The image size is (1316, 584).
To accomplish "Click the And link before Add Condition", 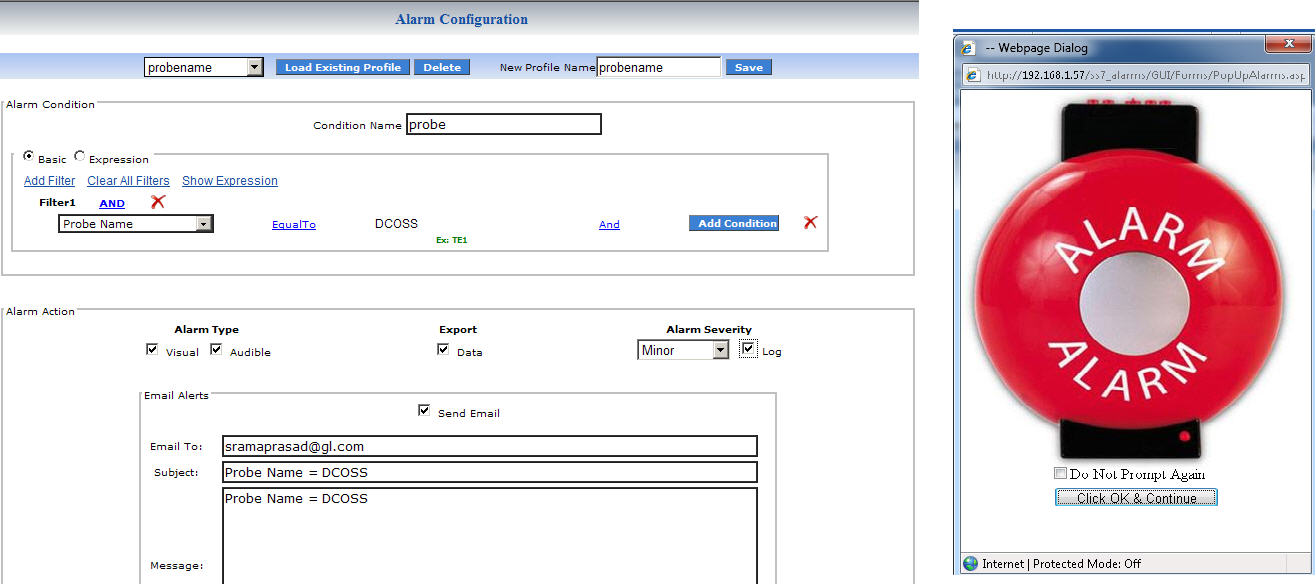I will pos(609,225).
